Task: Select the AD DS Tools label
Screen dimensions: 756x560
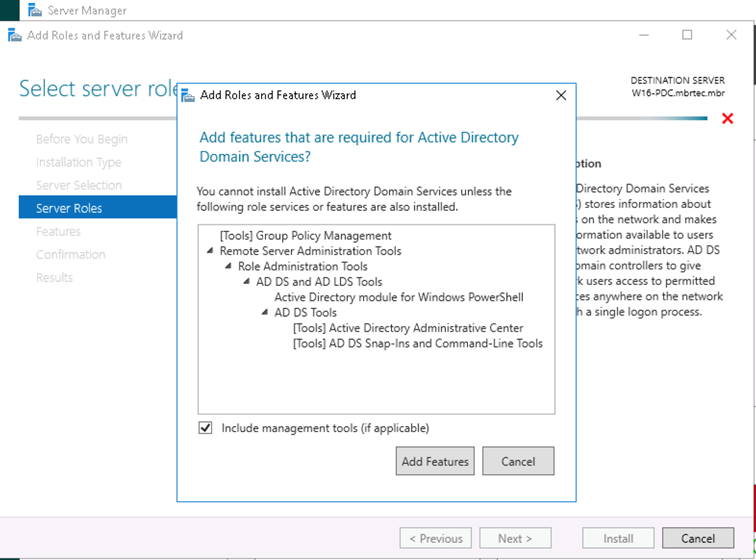Action: pyautogui.click(x=306, y=313)
